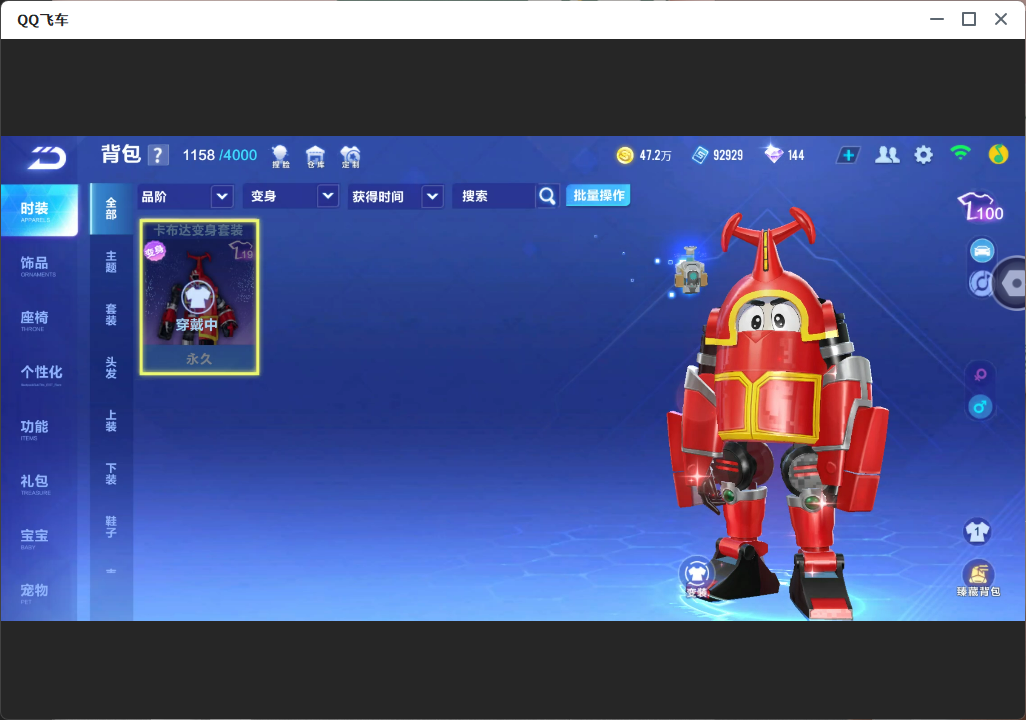The image size is (1026, 720).
Task: Open the 臻藏背包 treasure backpack
Action: pos(978,579)
